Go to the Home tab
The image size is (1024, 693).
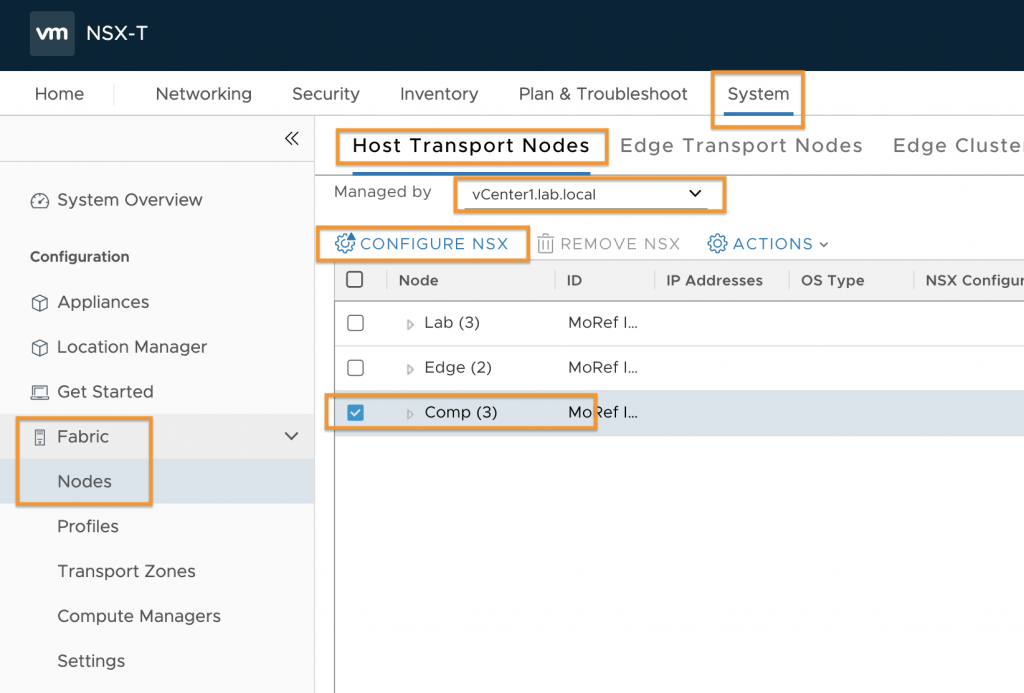(x=59, y=94)
